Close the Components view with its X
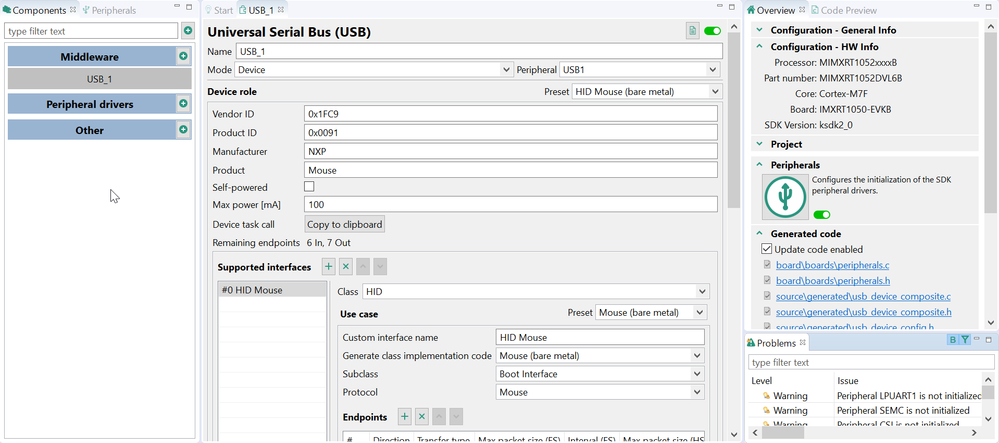 [72, 10]
